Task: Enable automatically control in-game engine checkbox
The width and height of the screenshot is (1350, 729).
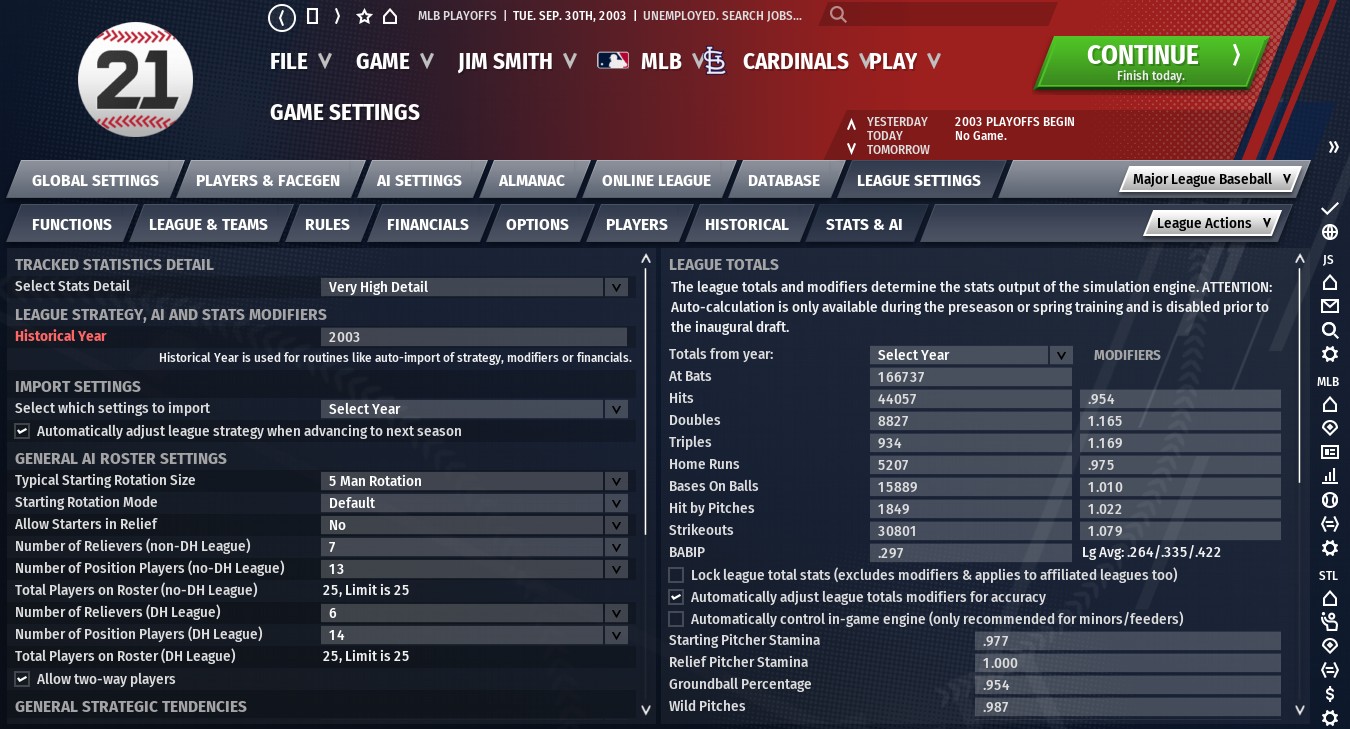Action: coord(676,619)
